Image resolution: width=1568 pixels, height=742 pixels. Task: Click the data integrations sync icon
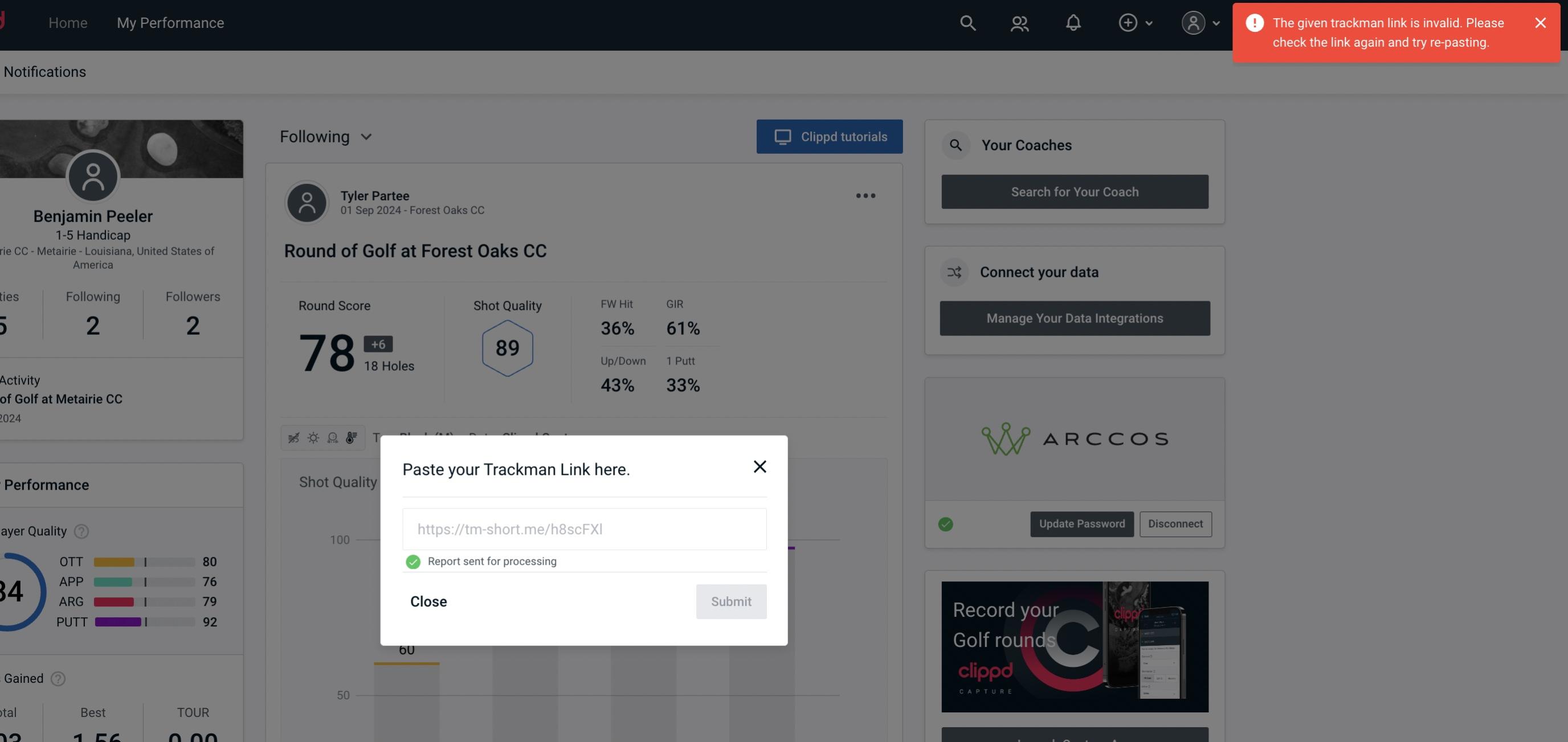(954, 271)
